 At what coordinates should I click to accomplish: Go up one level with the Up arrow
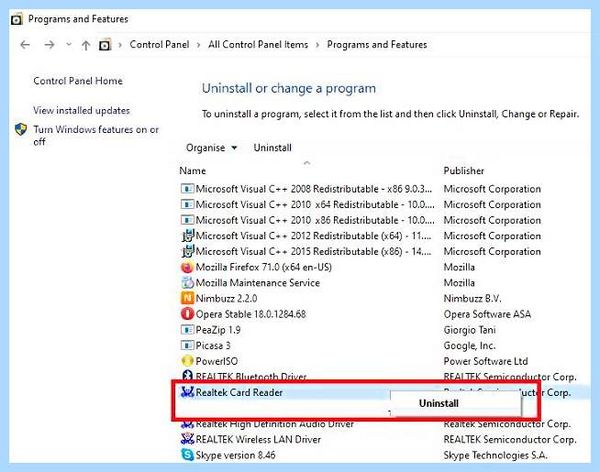[86, 45]
